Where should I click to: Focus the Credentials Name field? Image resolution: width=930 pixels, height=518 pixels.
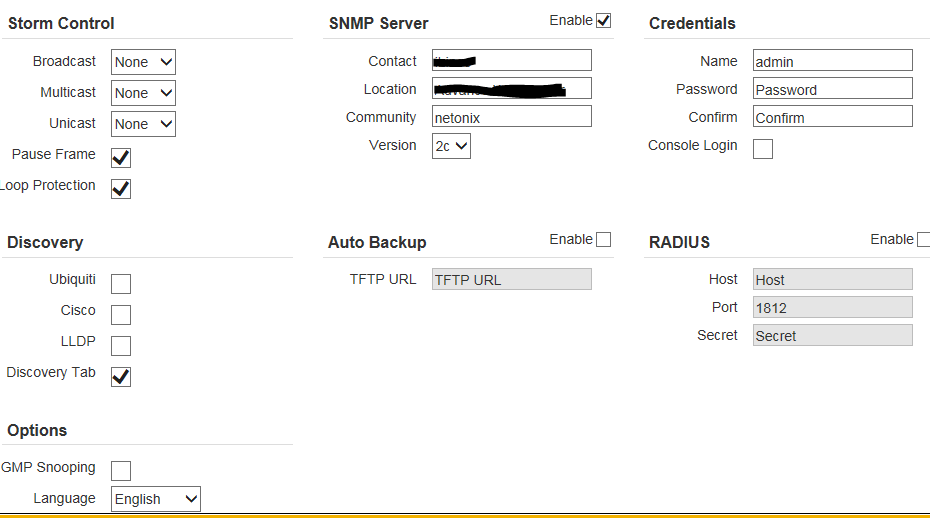click(832, 61)
